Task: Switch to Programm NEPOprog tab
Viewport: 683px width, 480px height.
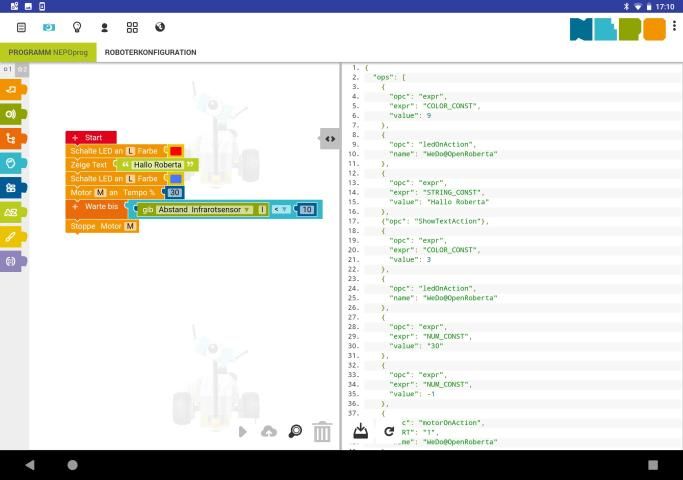Action: pos(48,52)
